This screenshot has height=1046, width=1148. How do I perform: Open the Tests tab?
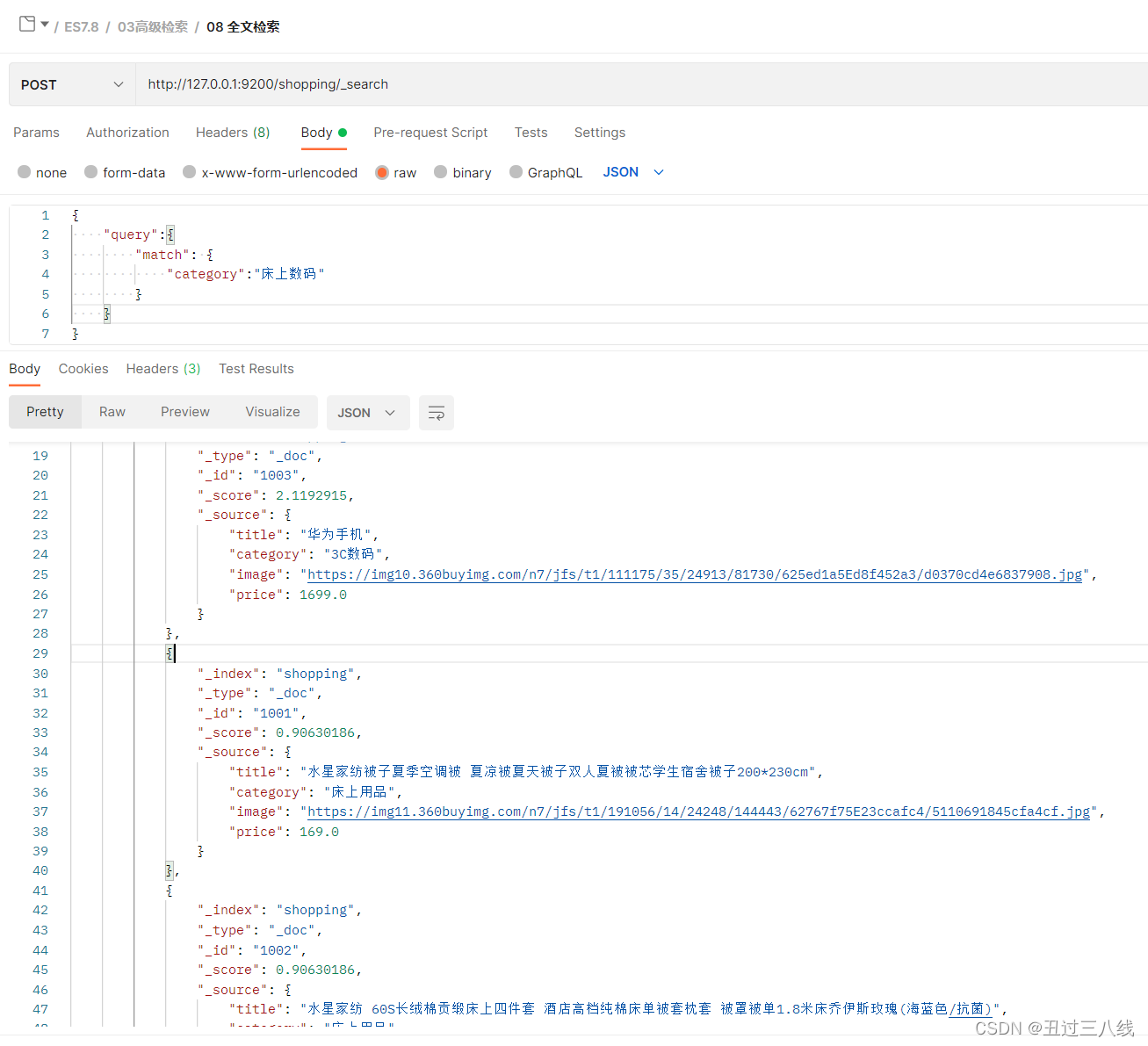[531, 133]
